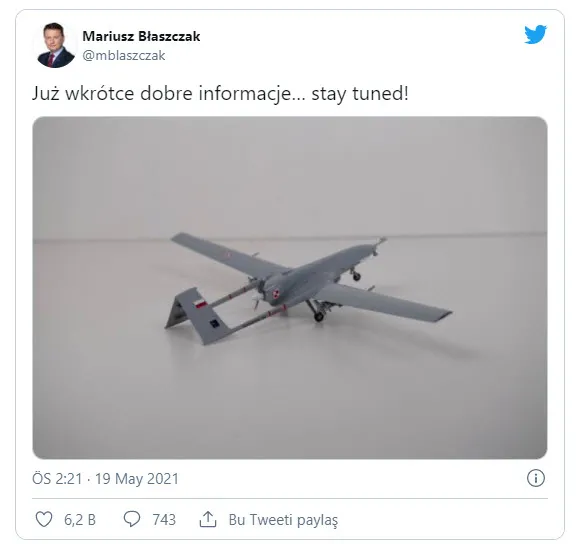
Task: Click the "19 May 2021" date
Action: (137, 479)
